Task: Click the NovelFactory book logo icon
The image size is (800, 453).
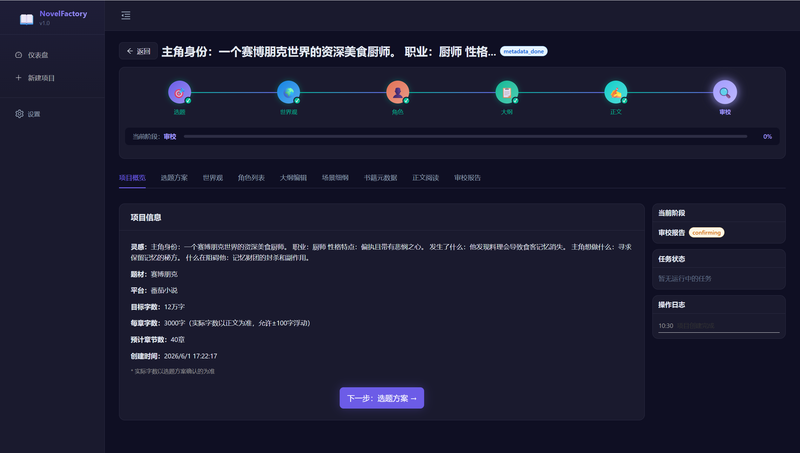Action: tap(27, 19)
